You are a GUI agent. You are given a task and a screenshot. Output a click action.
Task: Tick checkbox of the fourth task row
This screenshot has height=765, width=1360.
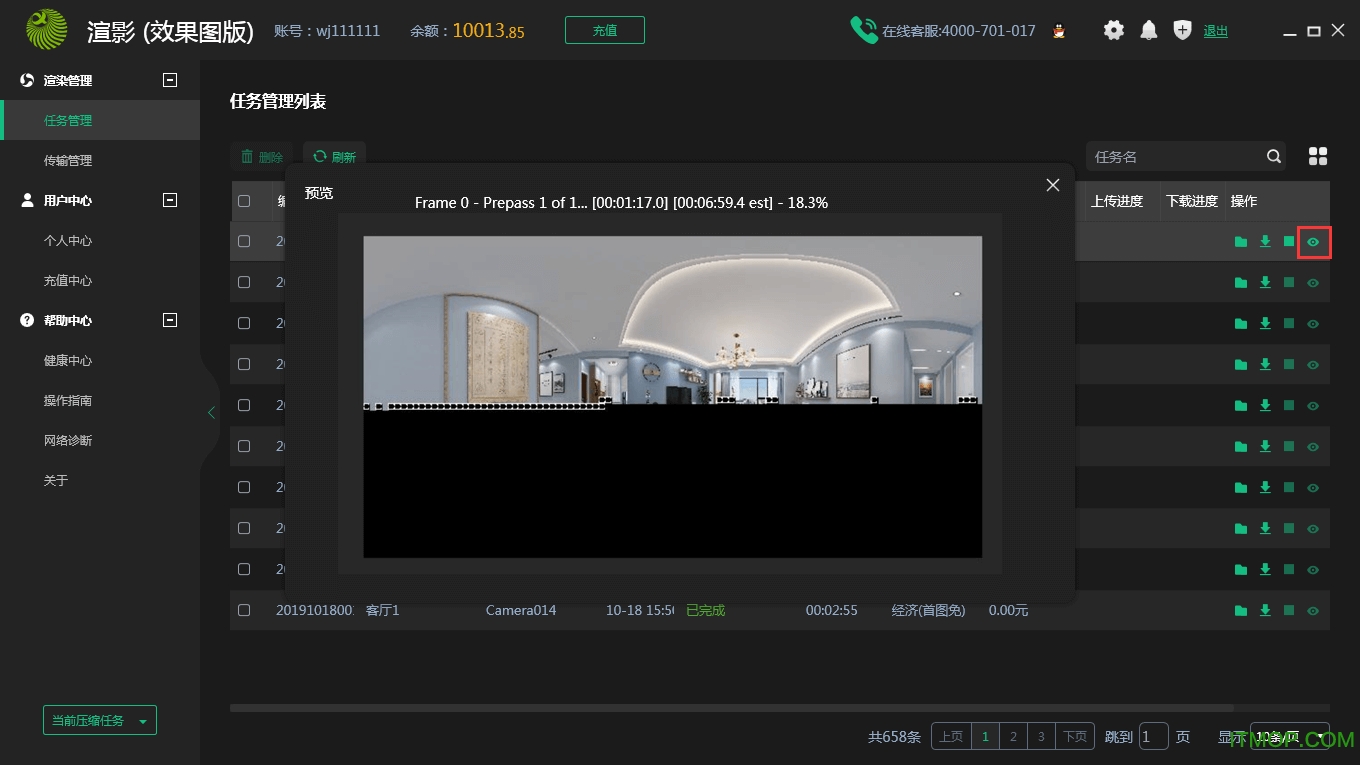tap(244, 364)
